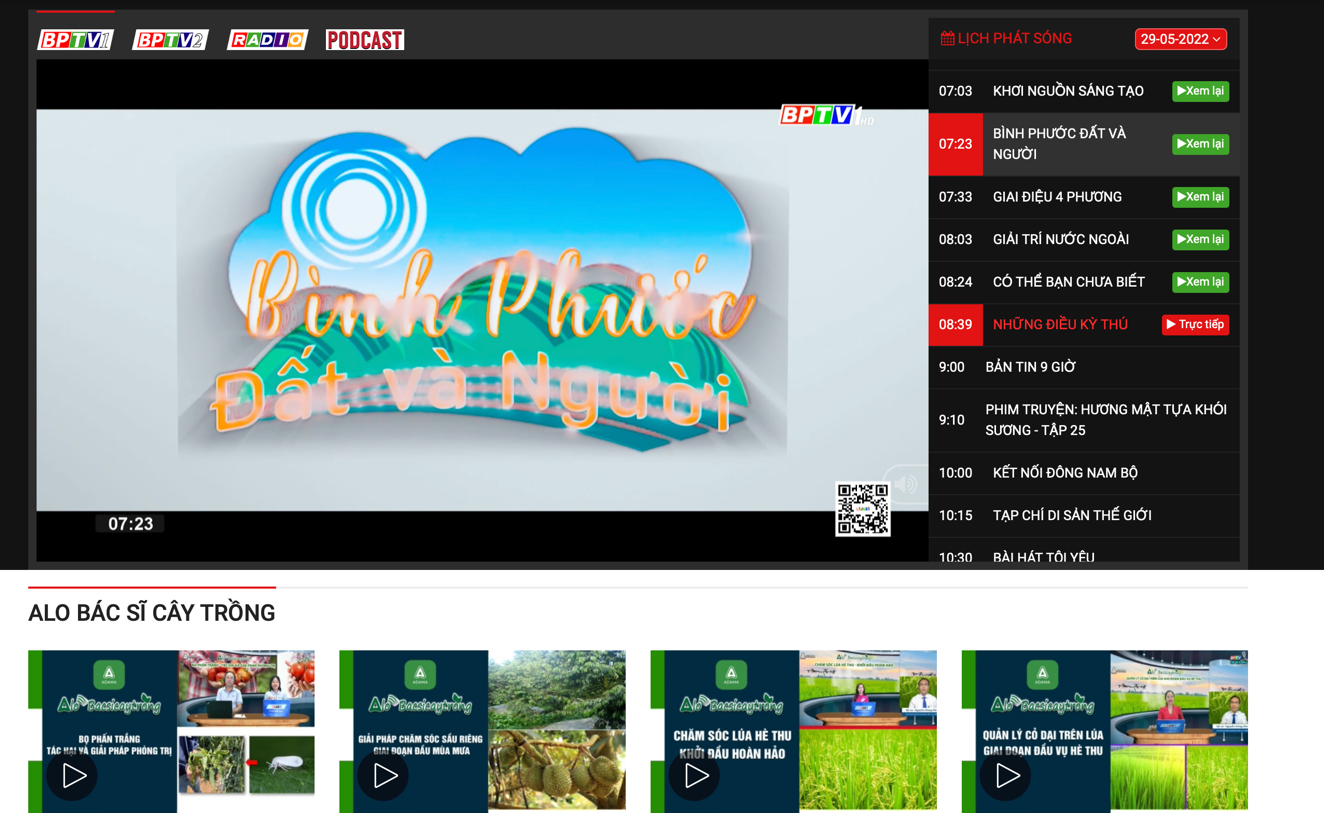
Task: Open the PODCAST section
Action: coord(365,40)
